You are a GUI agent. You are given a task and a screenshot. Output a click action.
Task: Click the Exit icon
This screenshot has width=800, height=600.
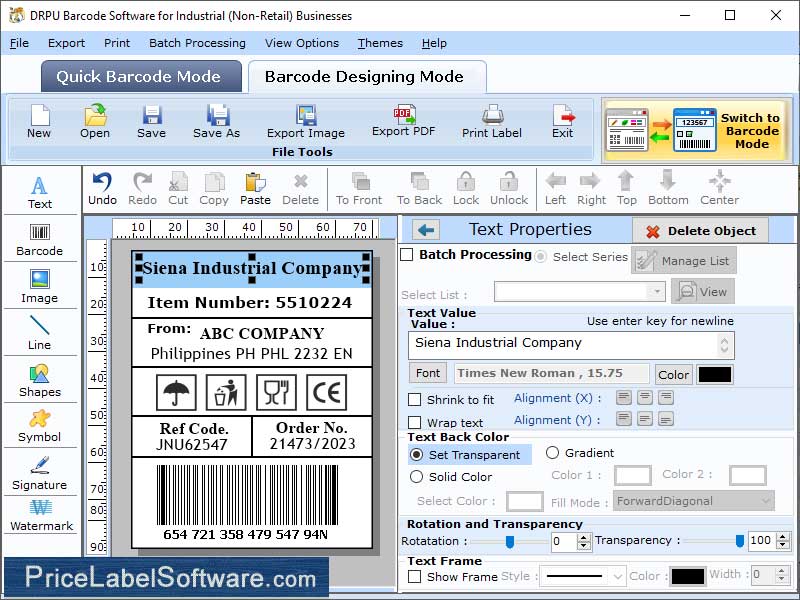(x=563, y=115)
